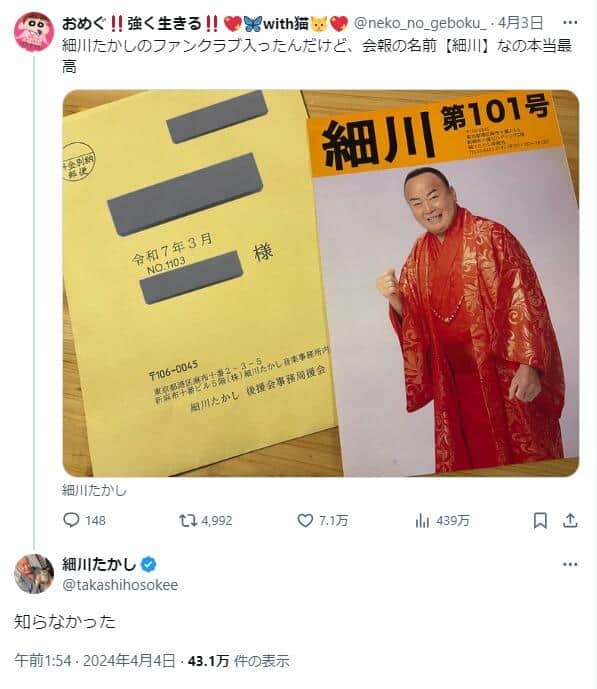Viewport: 597px width, 689px height.
Task: Open more options on 細川たかし reply
Action: click(x=570, y=564)
